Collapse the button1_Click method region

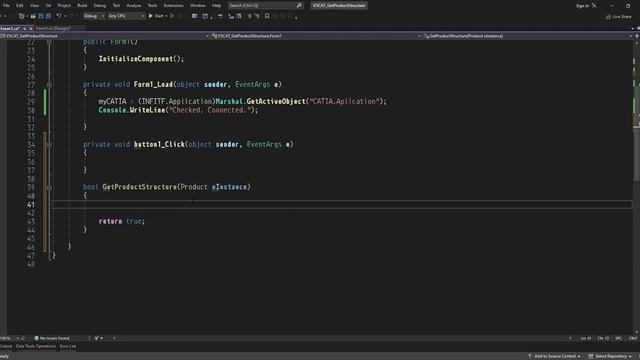tap(49, 144)
